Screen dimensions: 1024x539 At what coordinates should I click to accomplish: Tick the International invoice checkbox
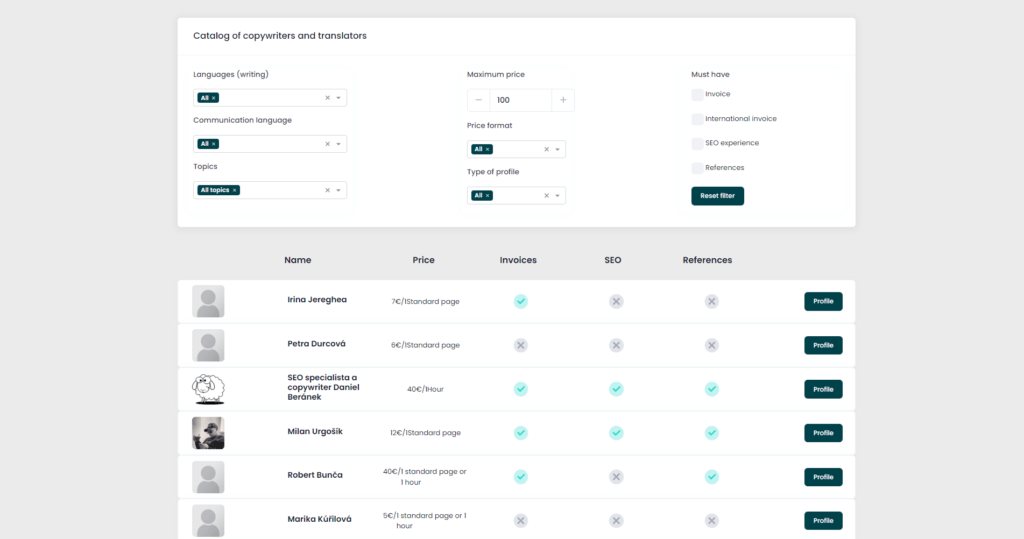click(697, 119)
